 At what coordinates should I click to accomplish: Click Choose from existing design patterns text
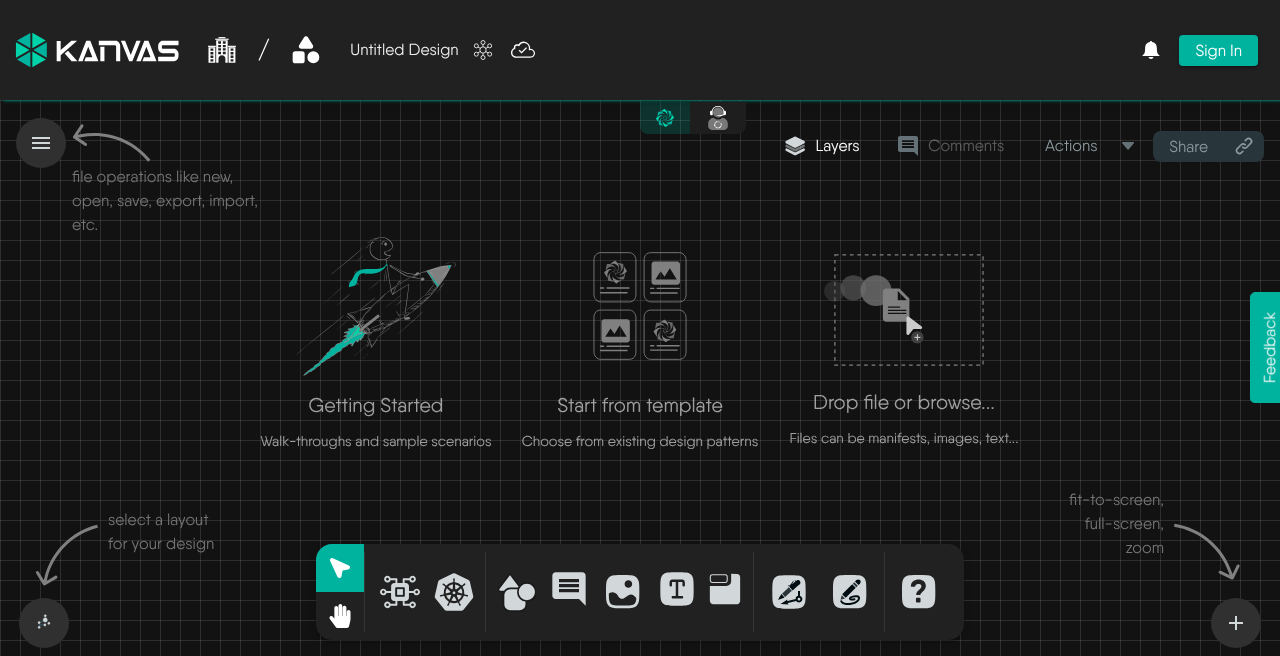[640, 441]
